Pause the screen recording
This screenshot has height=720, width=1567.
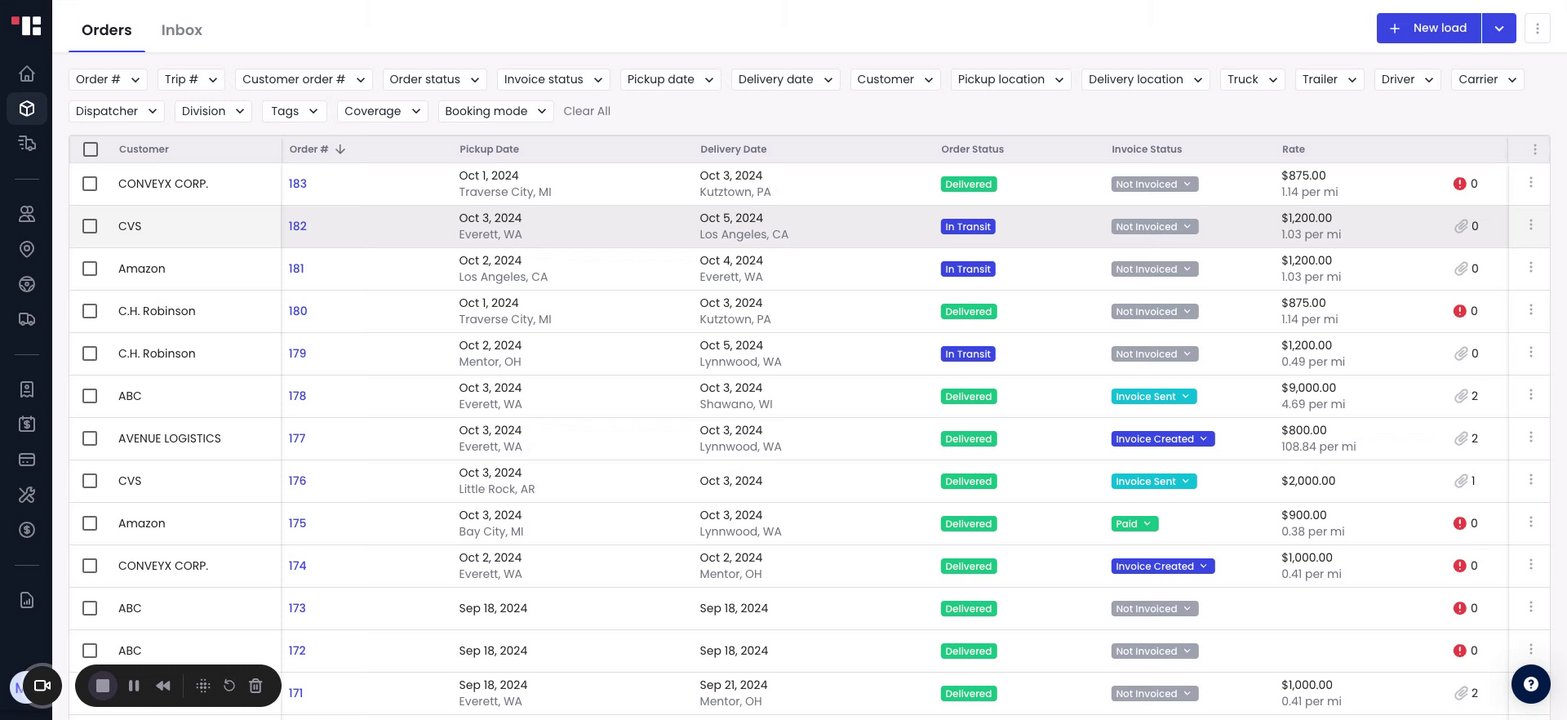pos(134,686)
